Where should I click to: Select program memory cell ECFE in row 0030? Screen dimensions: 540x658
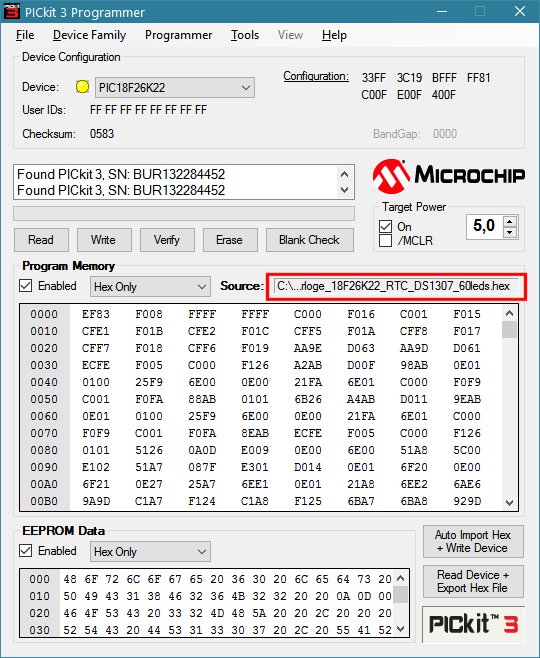coord(96,365)
